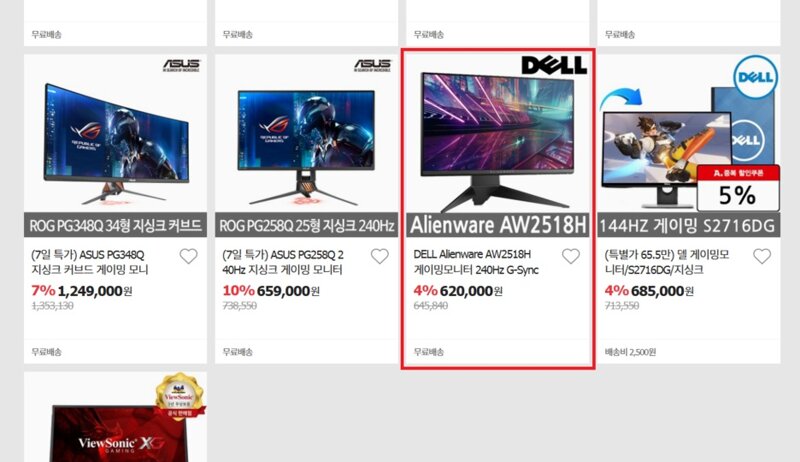Click the heart icon on Alienware AW2518H
800x462 pixels.
pos(571,256)
